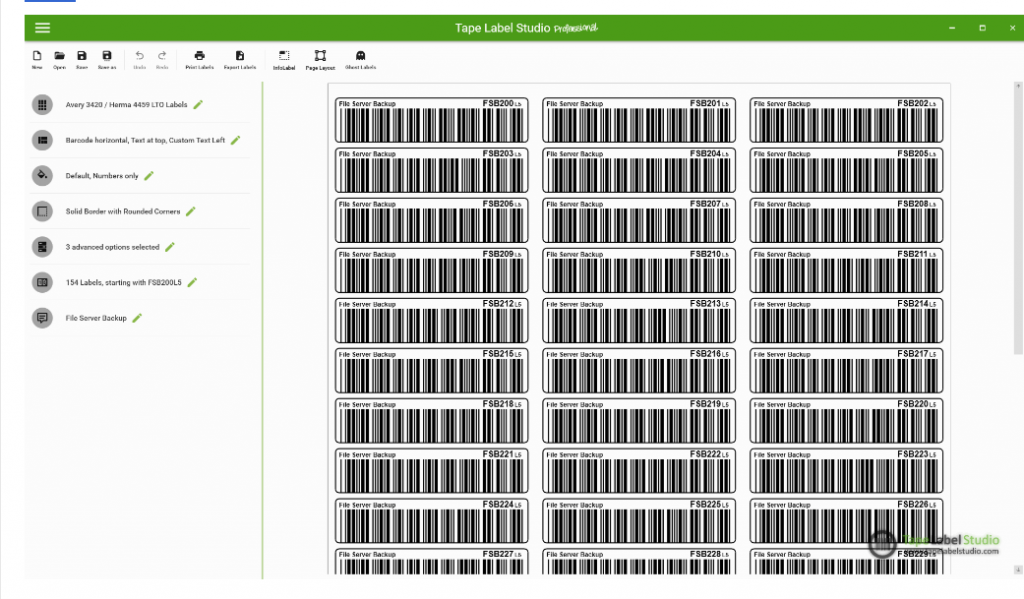
Task: Select the FSB212 barcode label
Action: click(x=432, y=321)
